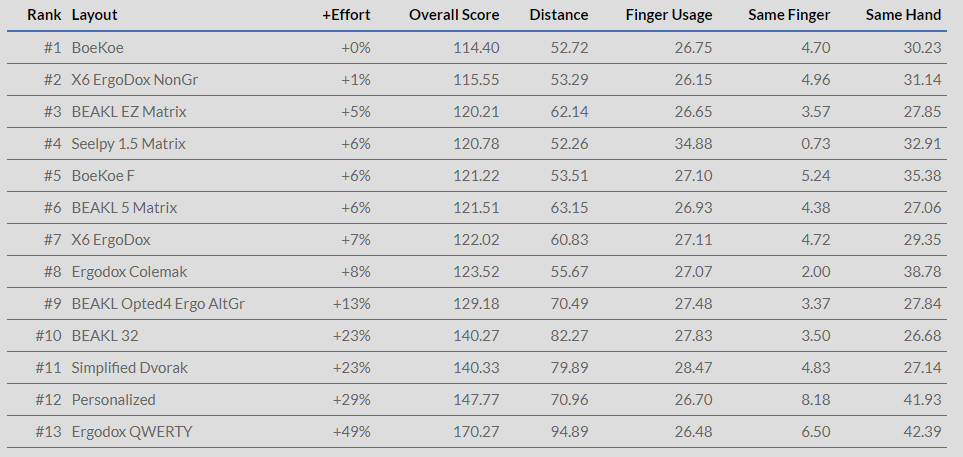
Task: Select BEAKL Opted4 Ergo AltGr layout
Action: pos(158,304)
